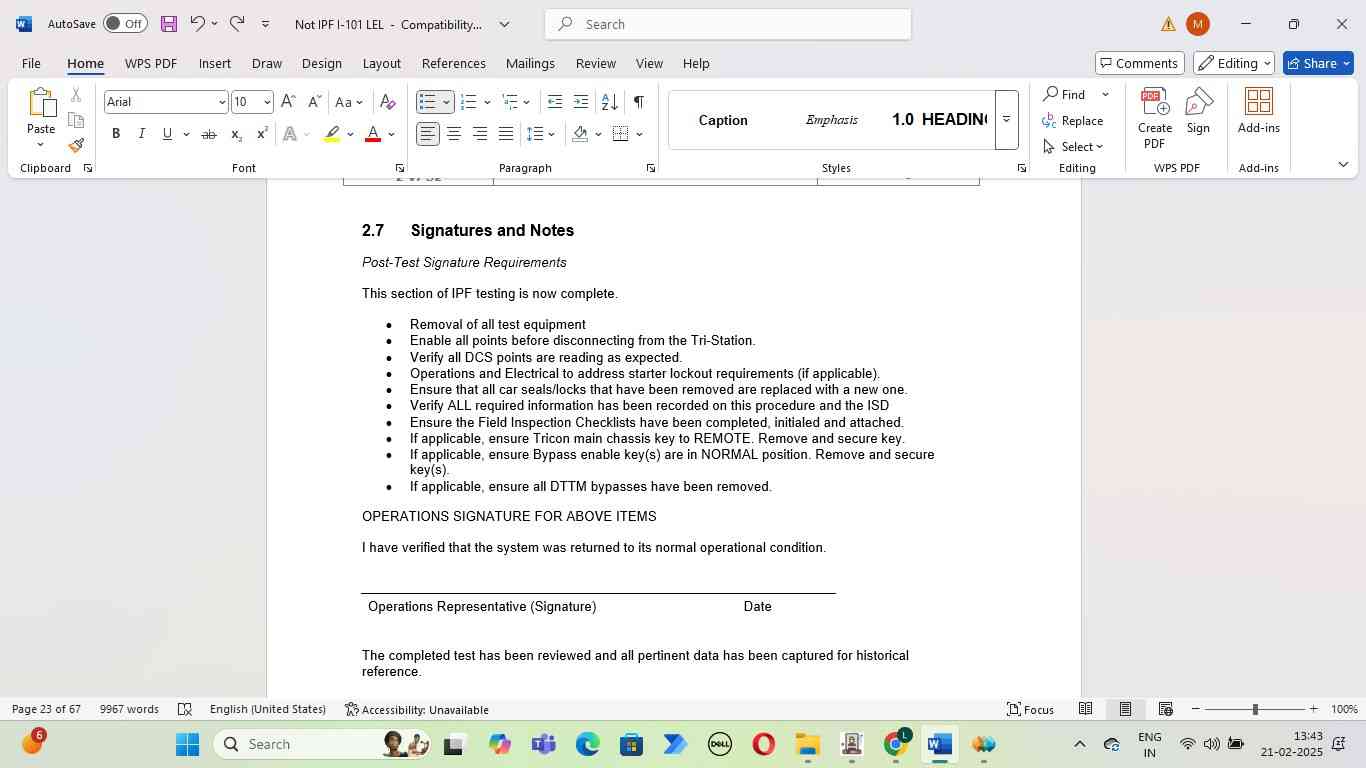Align paragraph to the right
Image resolution: width=1366 pixels, height=768 pixels.
[x=480, y=134]
